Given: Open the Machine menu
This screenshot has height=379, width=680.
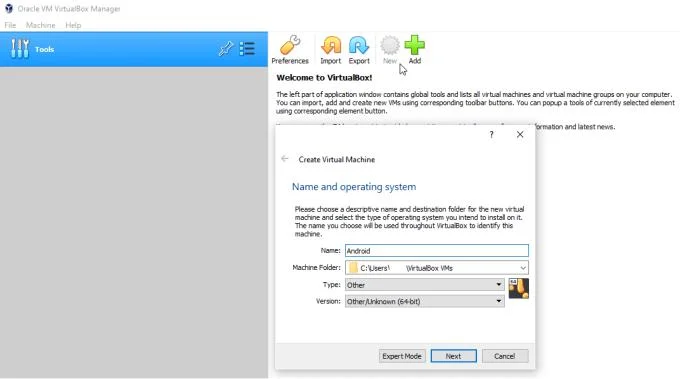Looking at the screenshot, I should coord(40,25).
